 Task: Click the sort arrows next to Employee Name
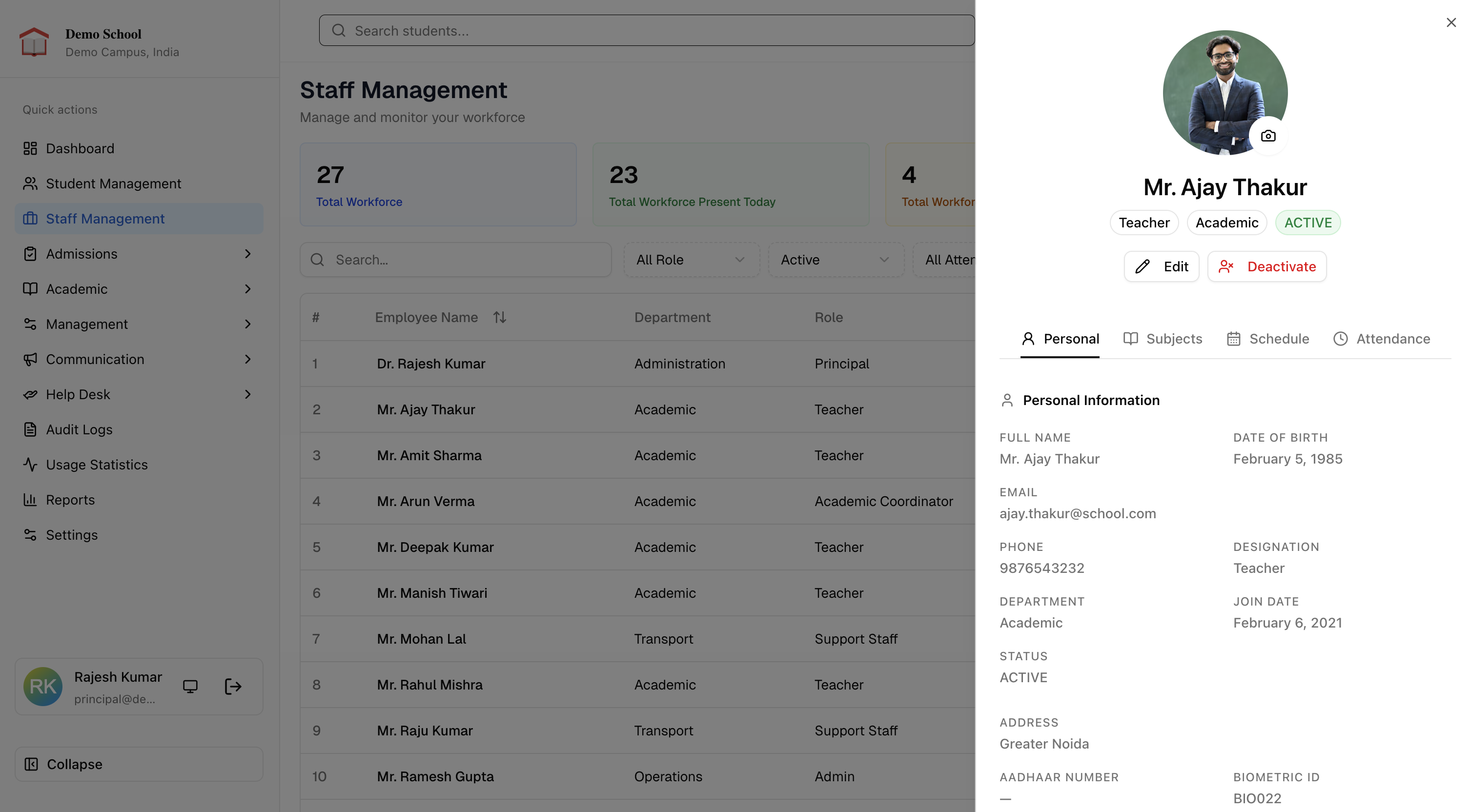tap(499, 317)
